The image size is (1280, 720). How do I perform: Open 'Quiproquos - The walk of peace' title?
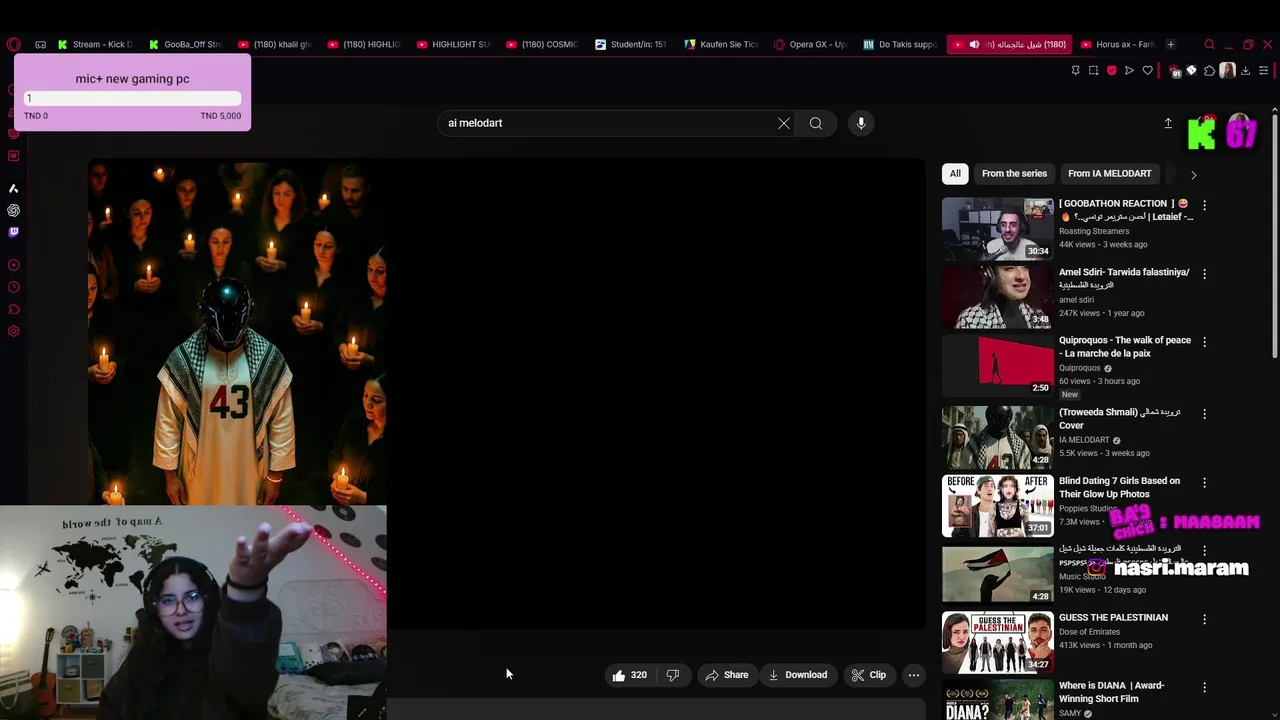[1125, 346]
